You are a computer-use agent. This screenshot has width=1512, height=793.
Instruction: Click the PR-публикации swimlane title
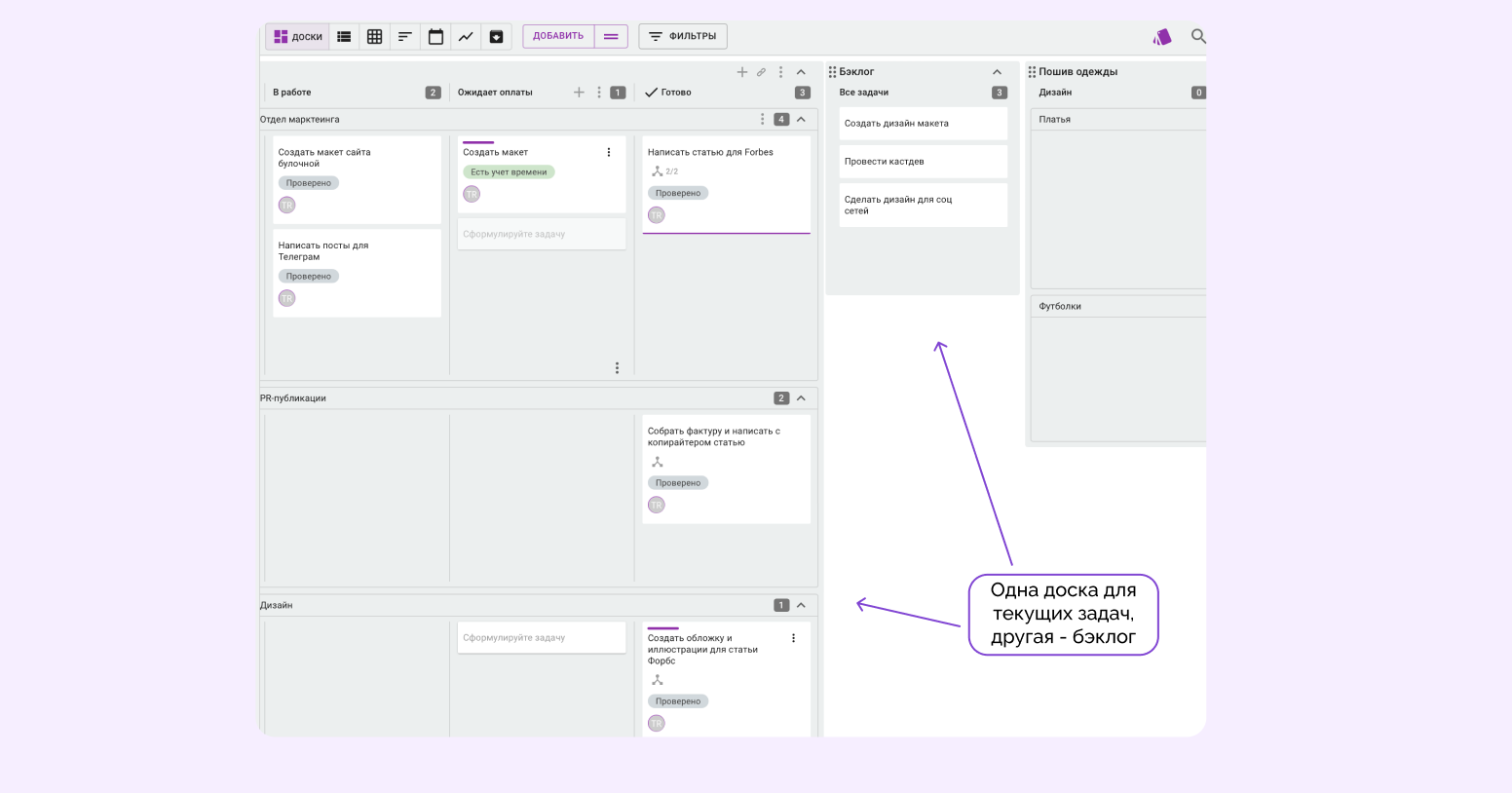[293, 398]
